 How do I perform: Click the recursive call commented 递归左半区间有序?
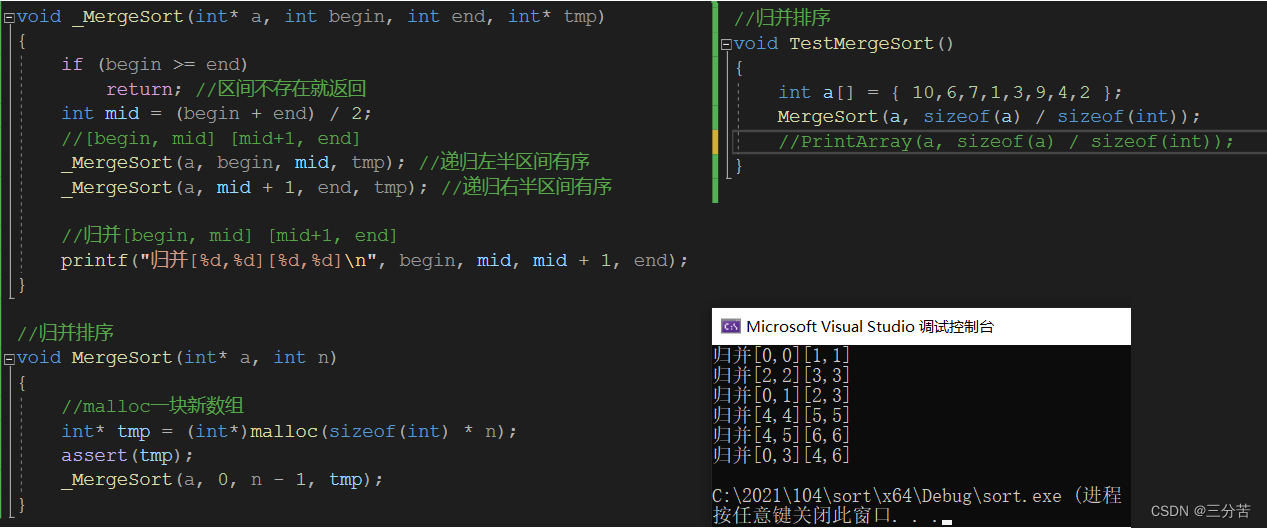tap(326, 162)
